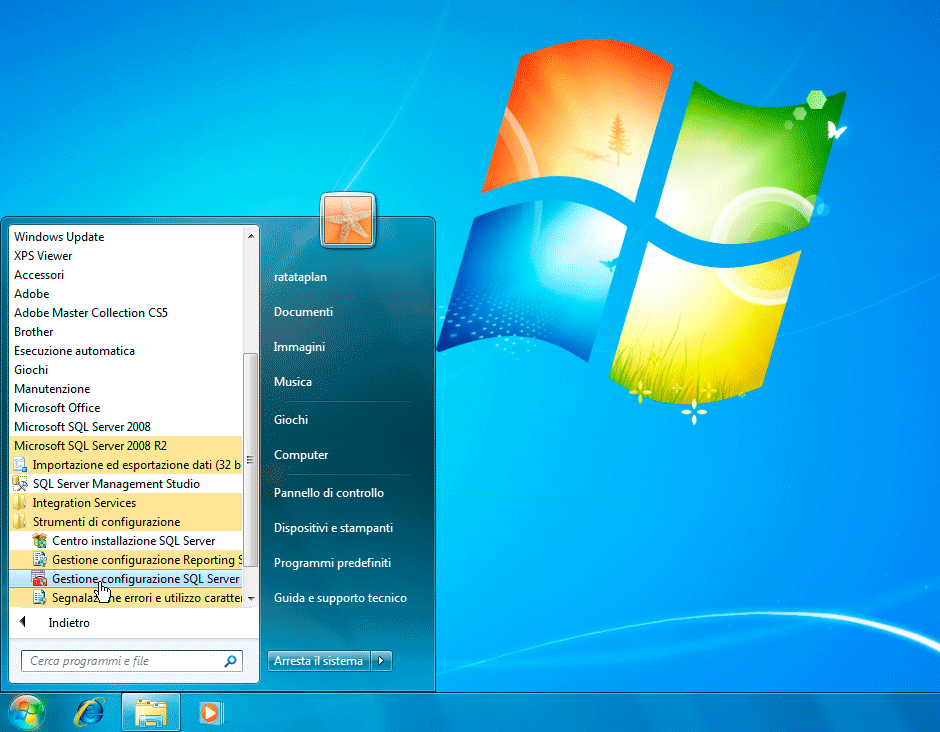This screenshot has width=940, height=732.
Task: Open the ratataplan user folder
Action: click(x=300, y=277)
